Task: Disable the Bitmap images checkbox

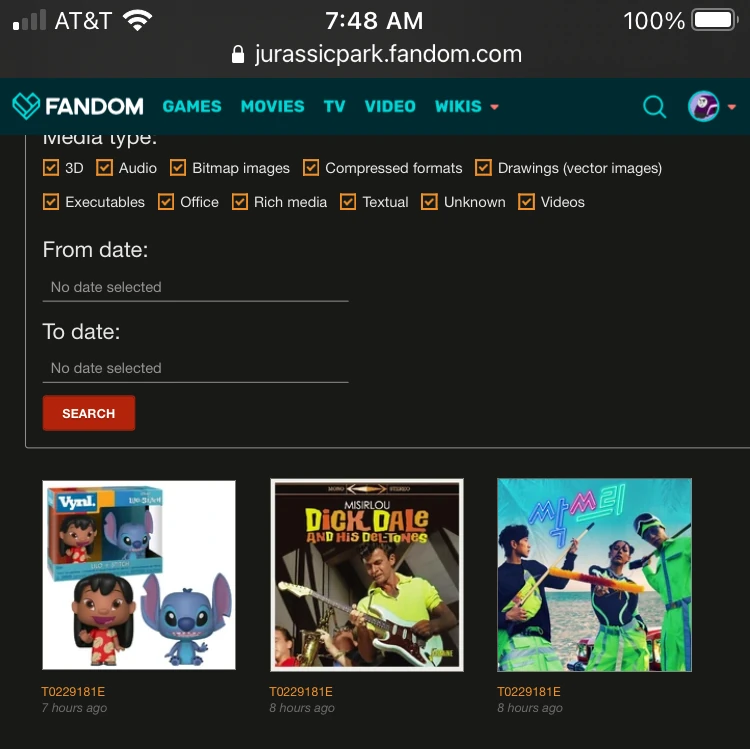Action: 178,168
